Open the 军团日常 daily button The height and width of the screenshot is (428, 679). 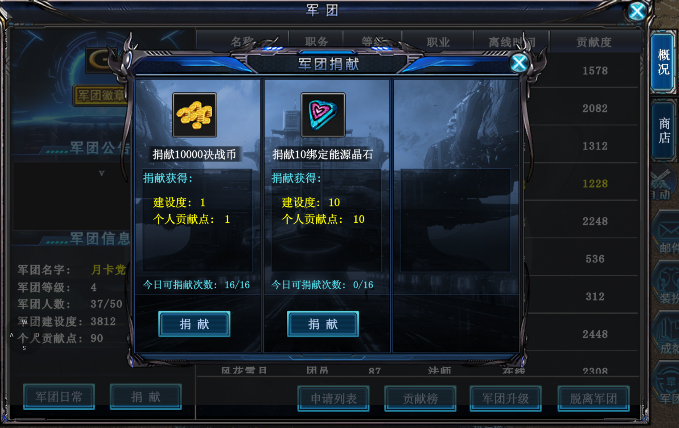(x=59, y=397)
